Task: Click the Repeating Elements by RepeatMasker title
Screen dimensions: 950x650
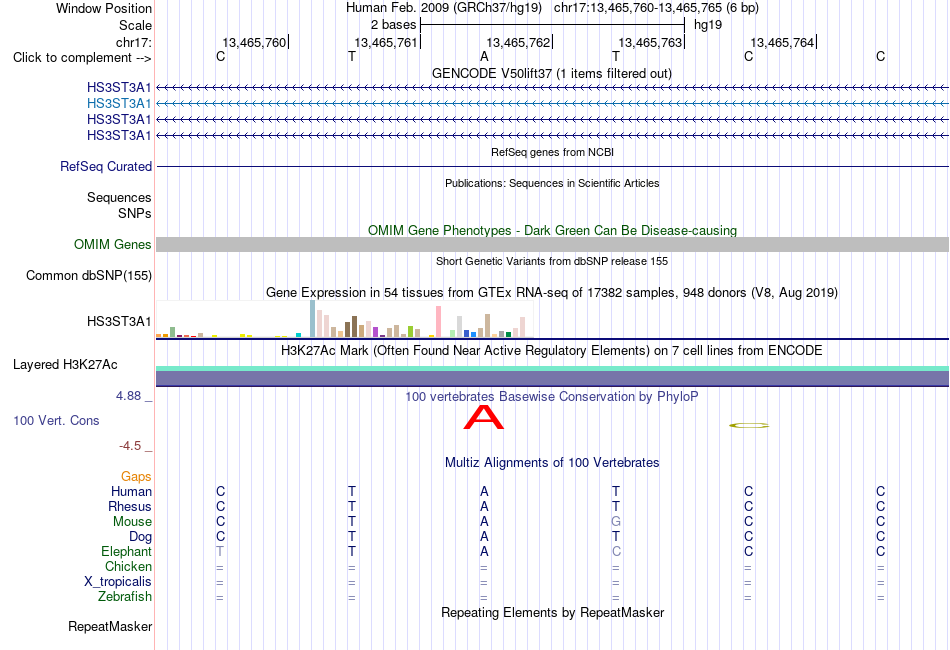Action: [x=552, y=612]
